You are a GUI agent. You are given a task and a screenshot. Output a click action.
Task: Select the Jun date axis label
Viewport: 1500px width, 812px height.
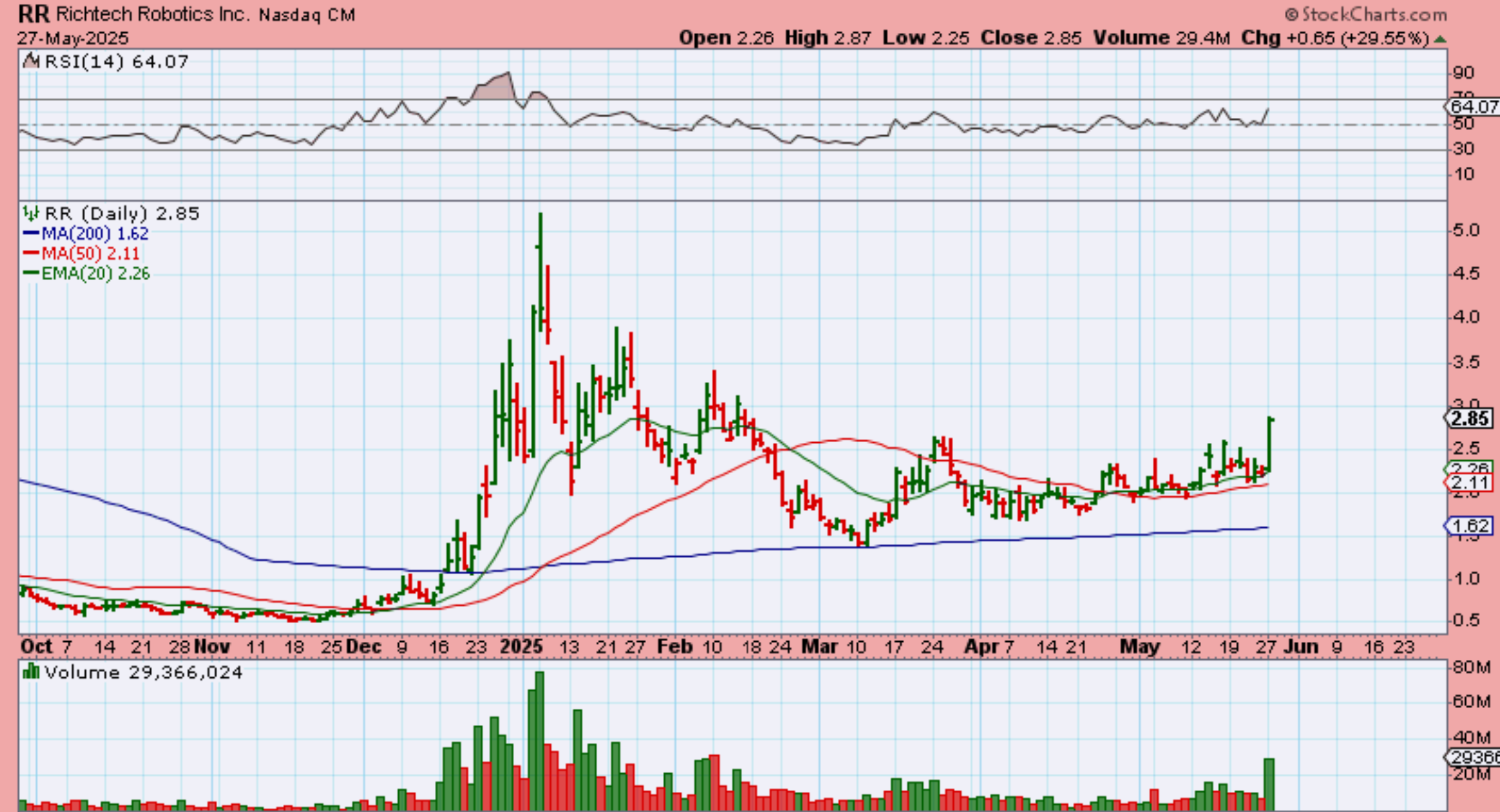click(1300, 647)
